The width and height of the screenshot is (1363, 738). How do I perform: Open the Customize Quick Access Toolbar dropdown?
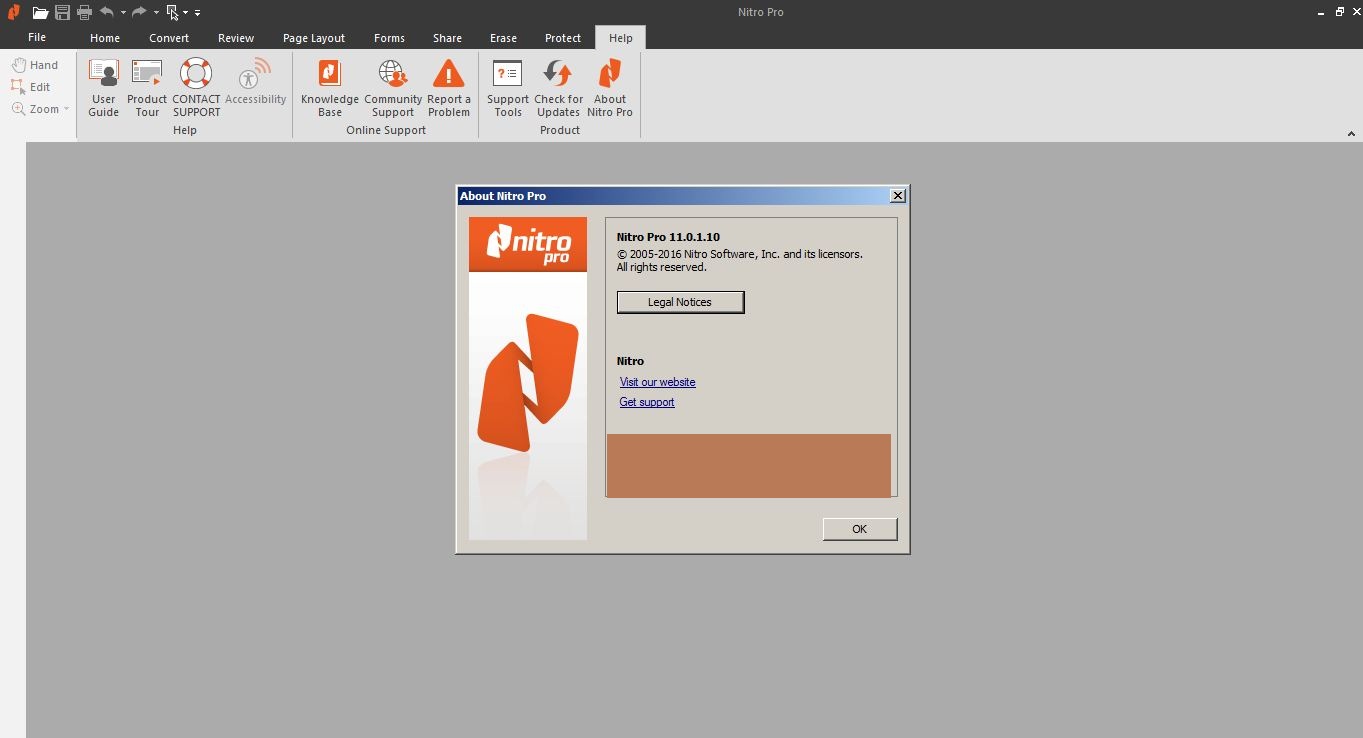pyautogui.click(x=197, y=13)
